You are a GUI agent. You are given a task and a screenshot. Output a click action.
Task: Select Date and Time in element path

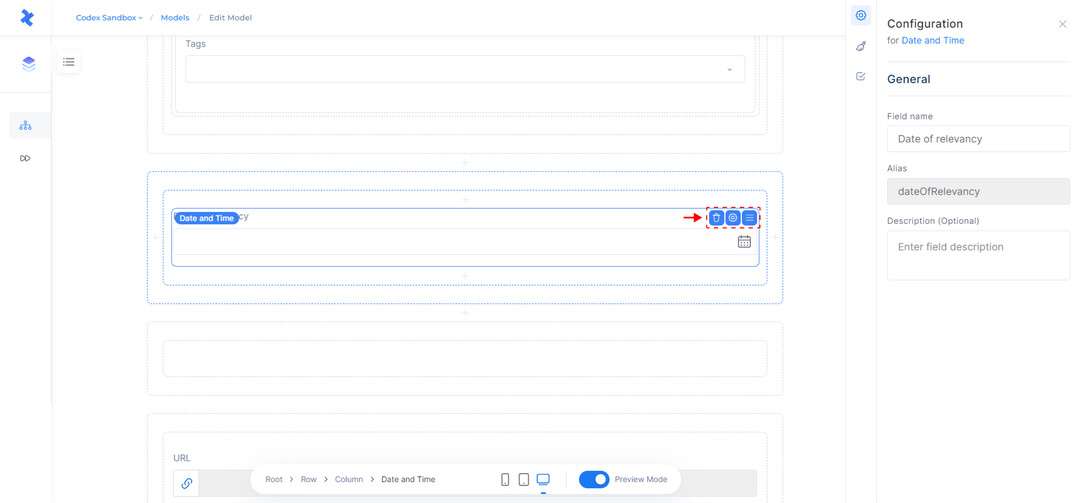(408, 480)
